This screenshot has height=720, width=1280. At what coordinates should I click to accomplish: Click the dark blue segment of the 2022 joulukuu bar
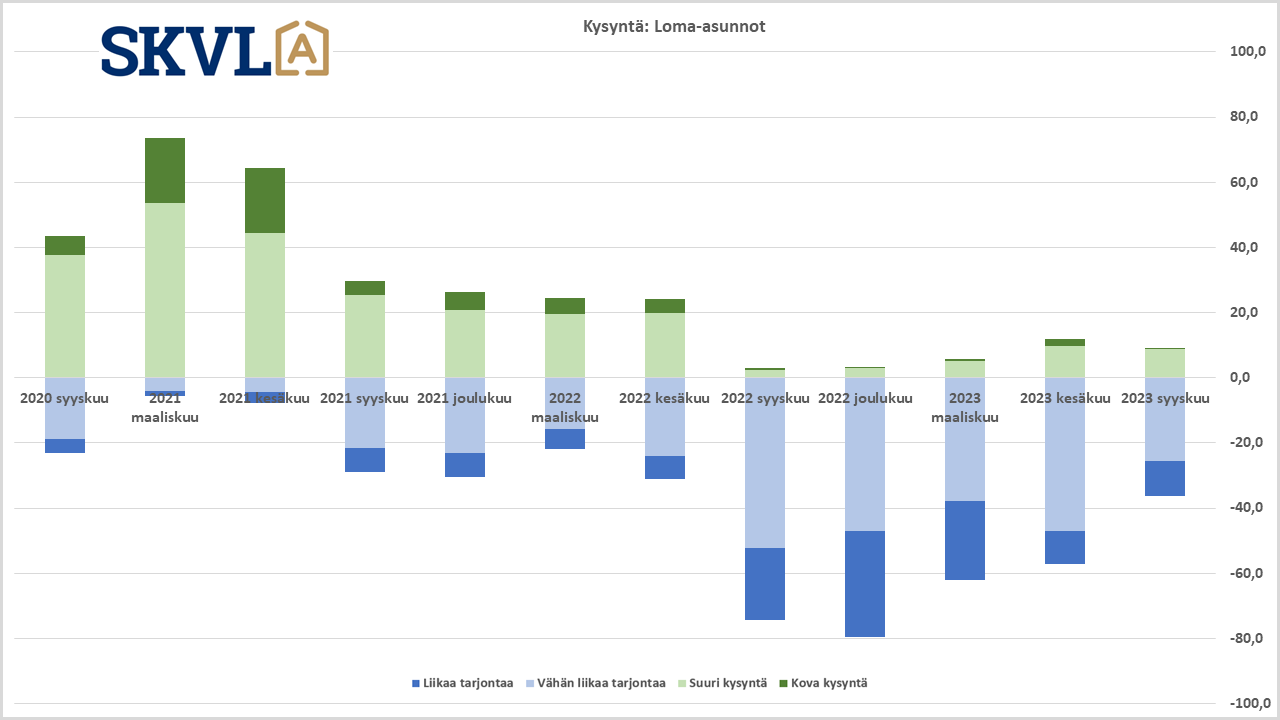pos(865,584)
